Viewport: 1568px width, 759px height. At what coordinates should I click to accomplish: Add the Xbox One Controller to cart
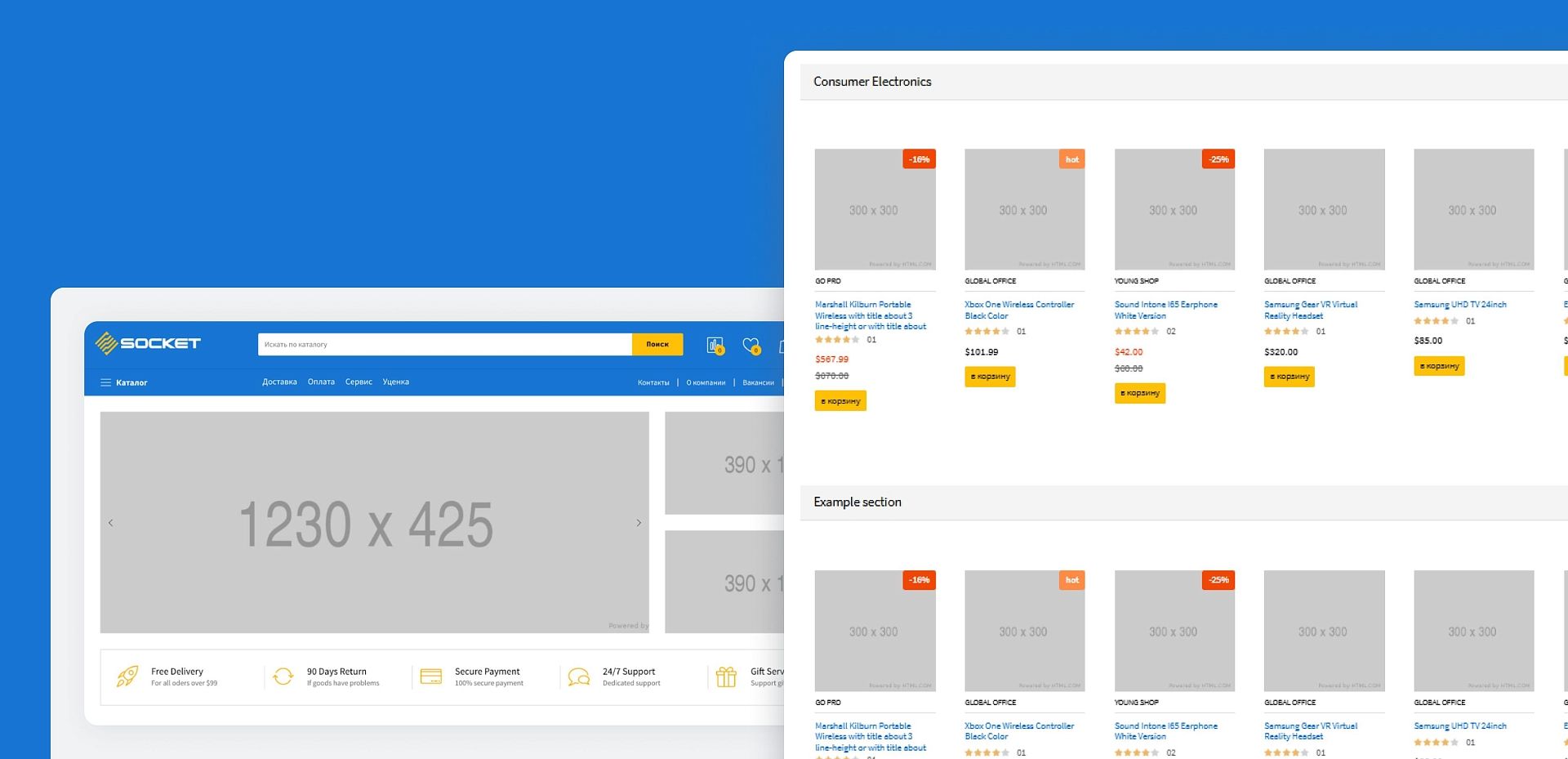pos(990,377)
